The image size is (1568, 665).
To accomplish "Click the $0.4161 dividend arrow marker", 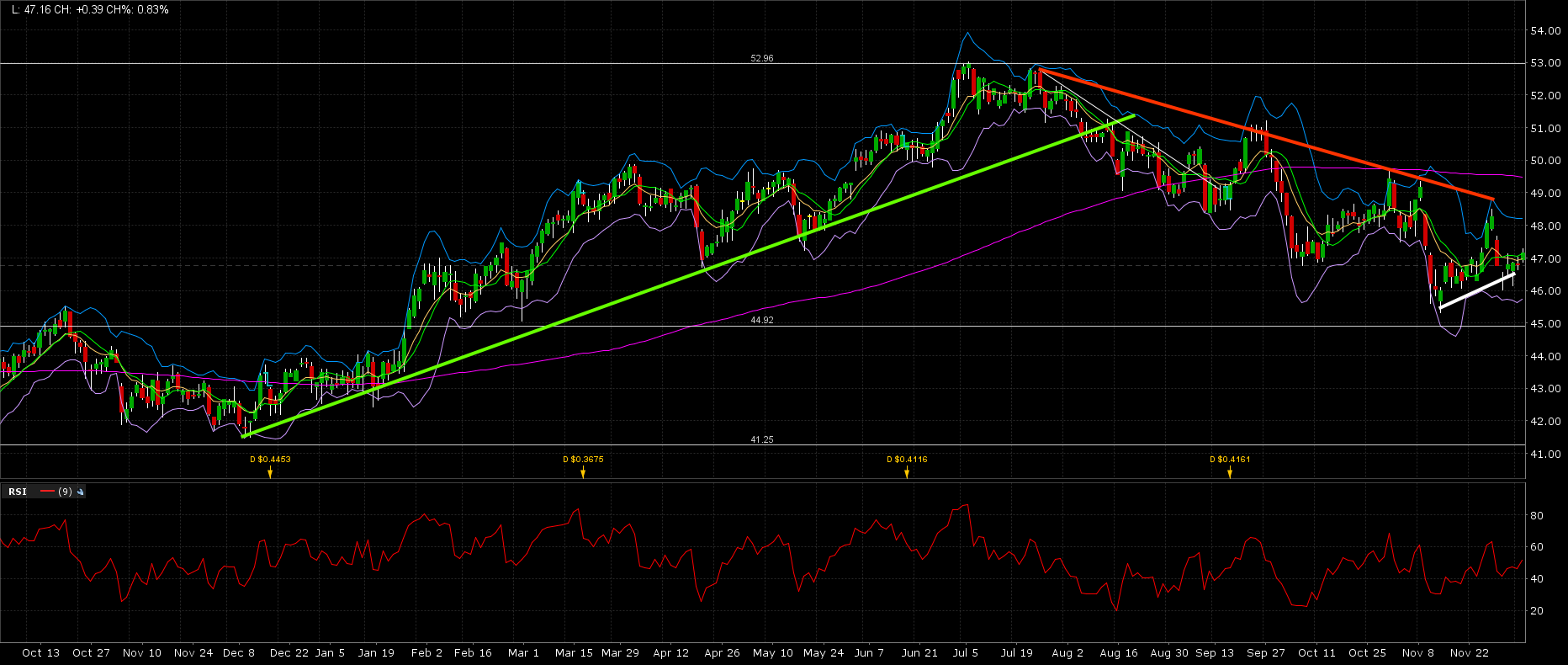I will pyautogui.click(x=1230, y=473).
